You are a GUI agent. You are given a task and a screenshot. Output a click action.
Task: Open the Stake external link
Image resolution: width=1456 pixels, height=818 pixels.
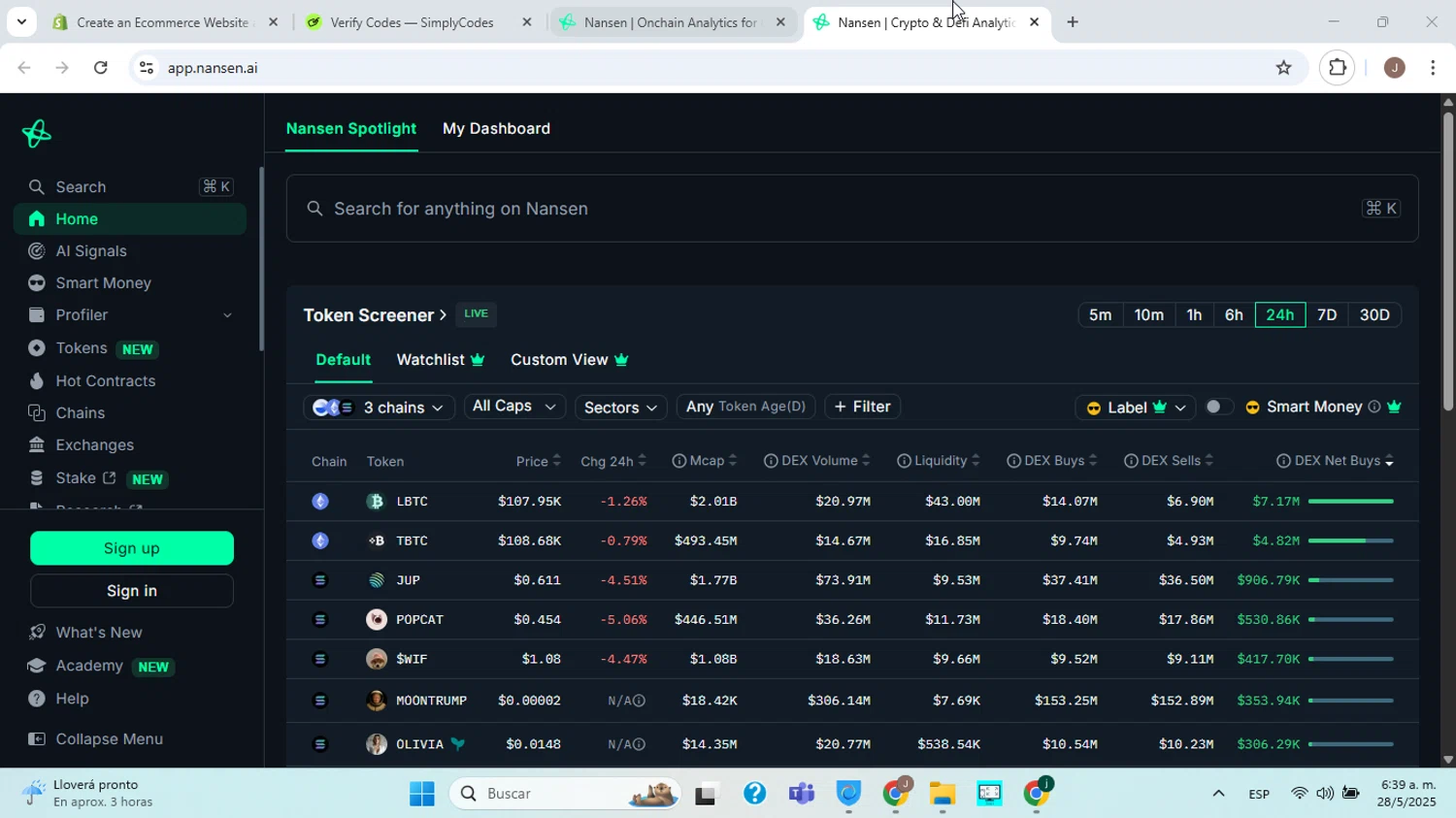point(129,478)
